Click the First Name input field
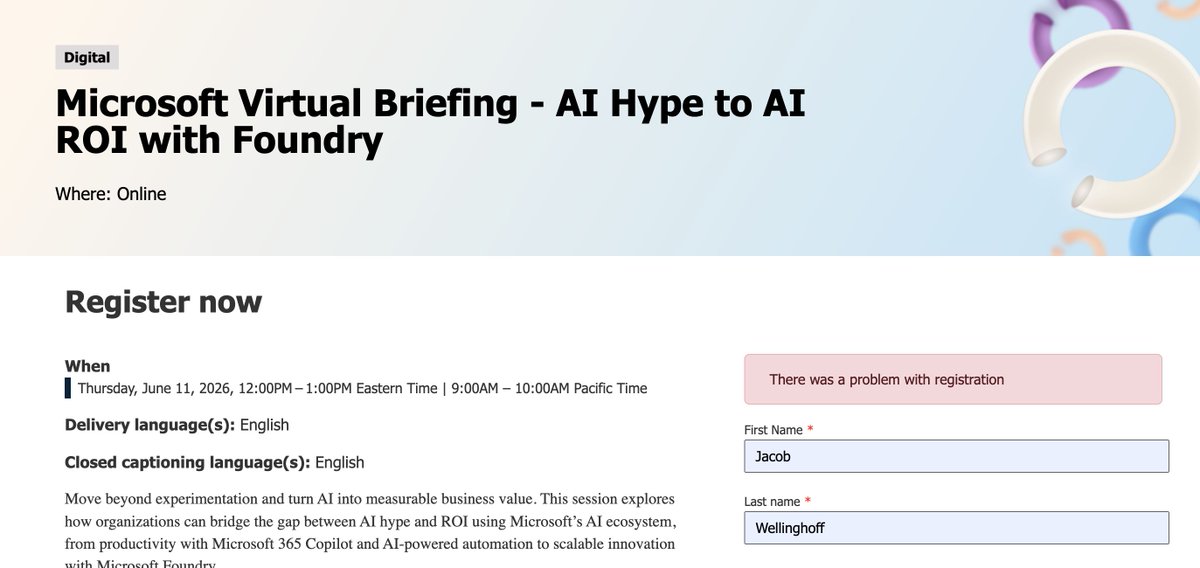The height and width of the screenshot is (568, 1200). click(x=956, y=456)
